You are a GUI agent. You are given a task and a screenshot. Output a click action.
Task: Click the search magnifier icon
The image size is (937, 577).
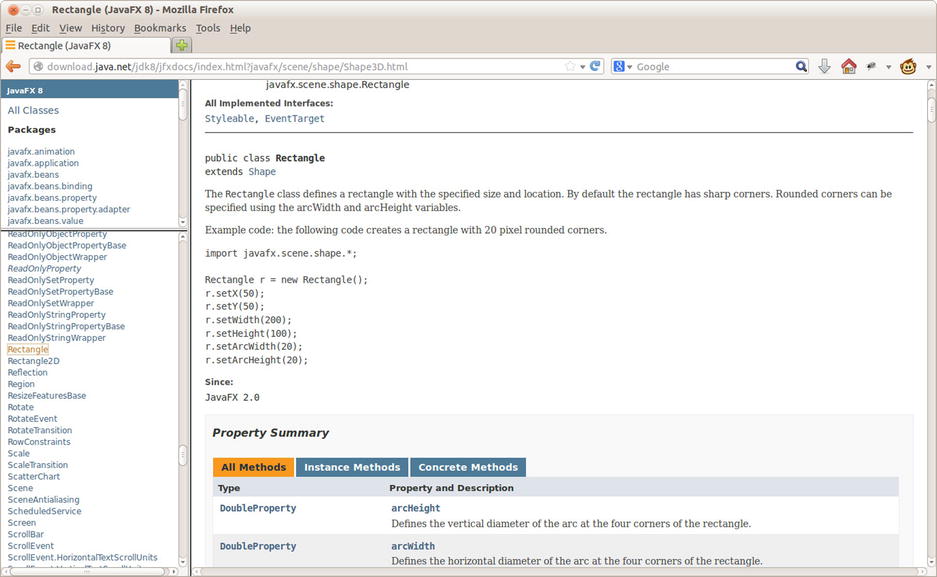pos(801,67)
